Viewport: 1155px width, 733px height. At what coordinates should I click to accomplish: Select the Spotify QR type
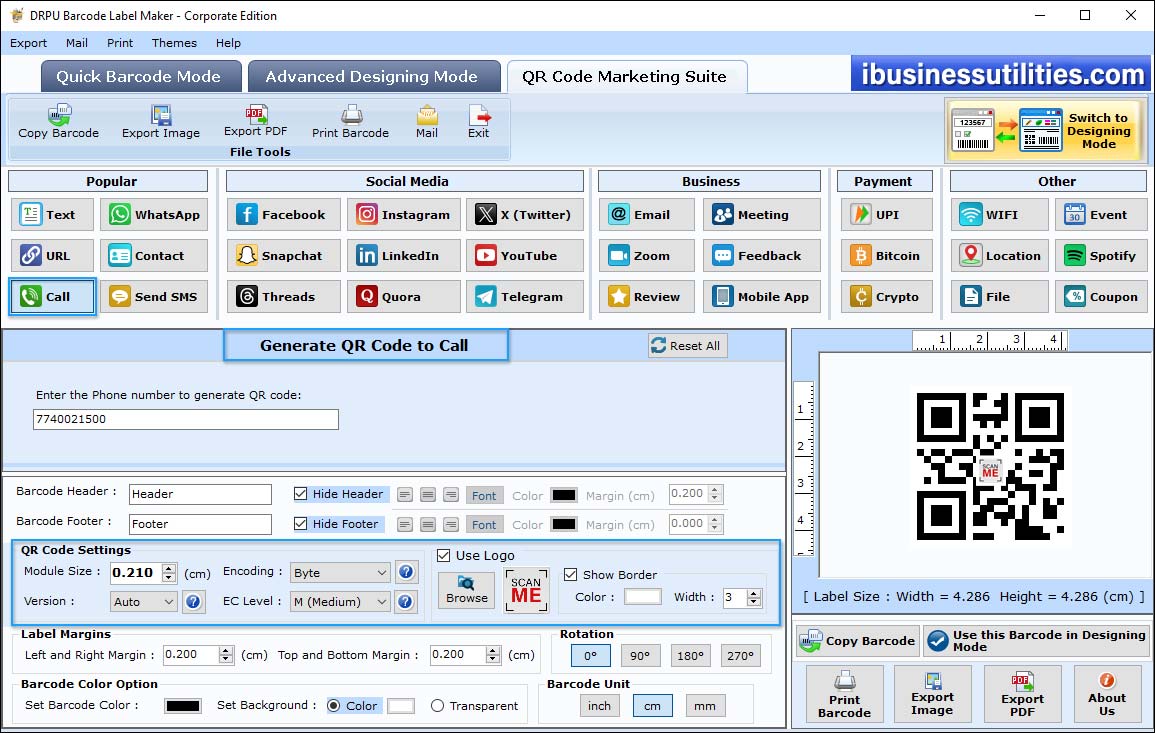(1101, 256)
